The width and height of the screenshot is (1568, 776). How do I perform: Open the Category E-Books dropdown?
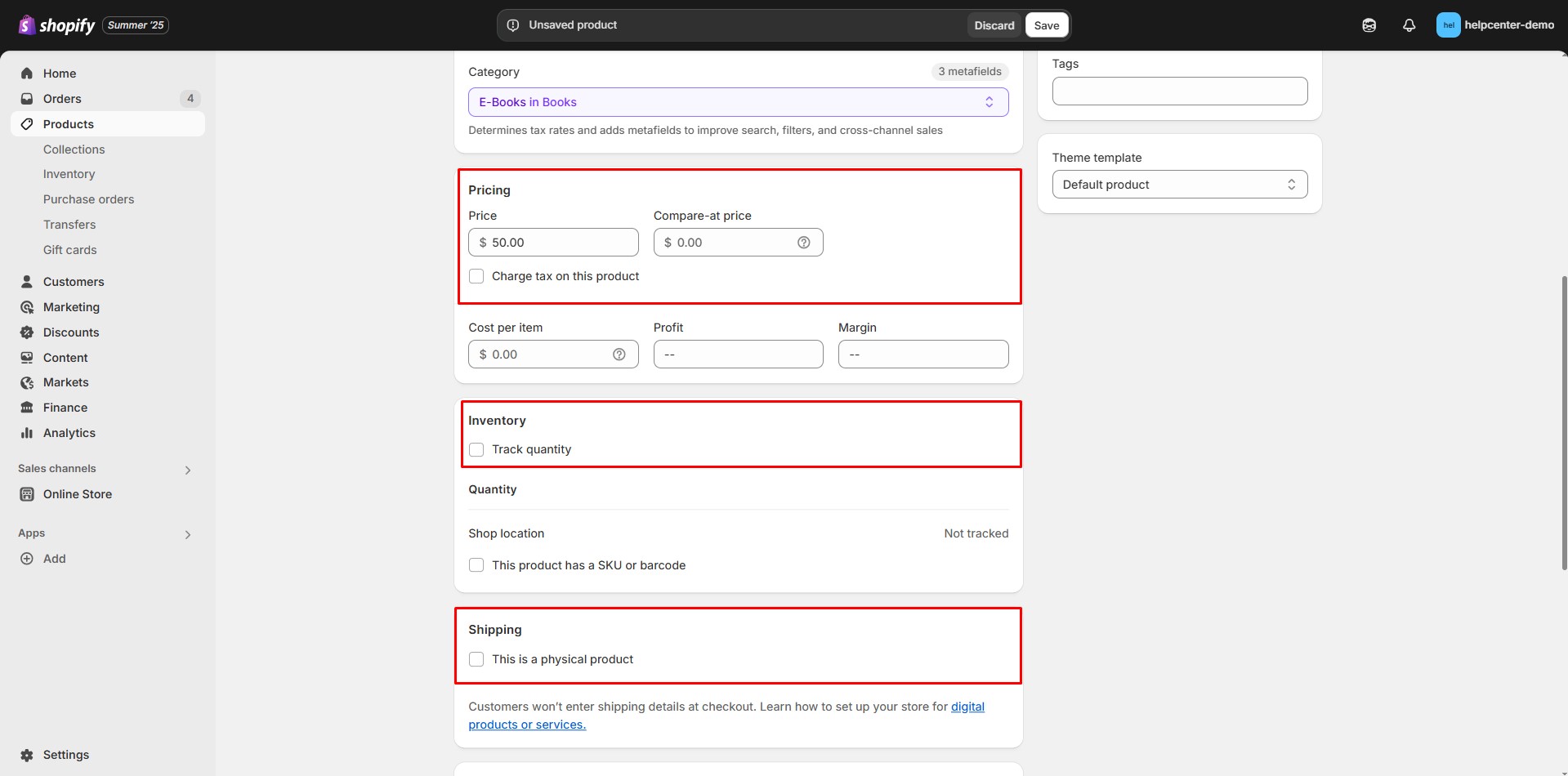pos(737,102)
